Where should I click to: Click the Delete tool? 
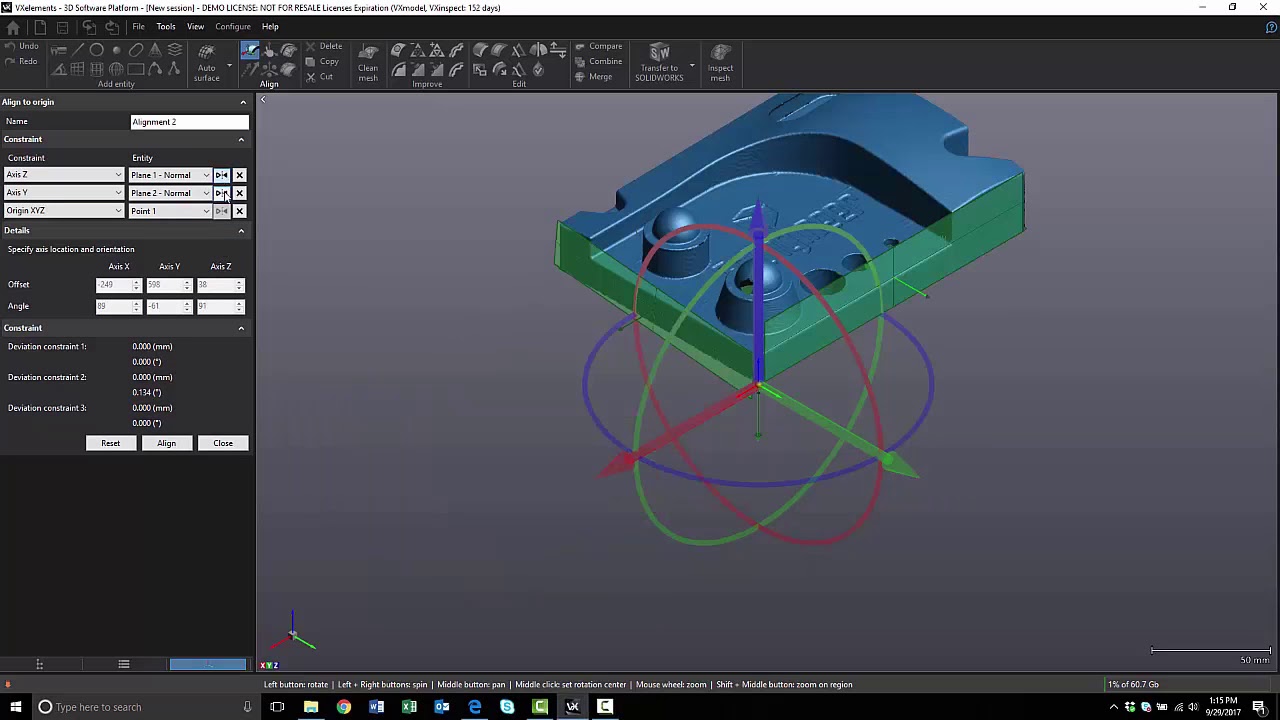click(x=324, y=46)
